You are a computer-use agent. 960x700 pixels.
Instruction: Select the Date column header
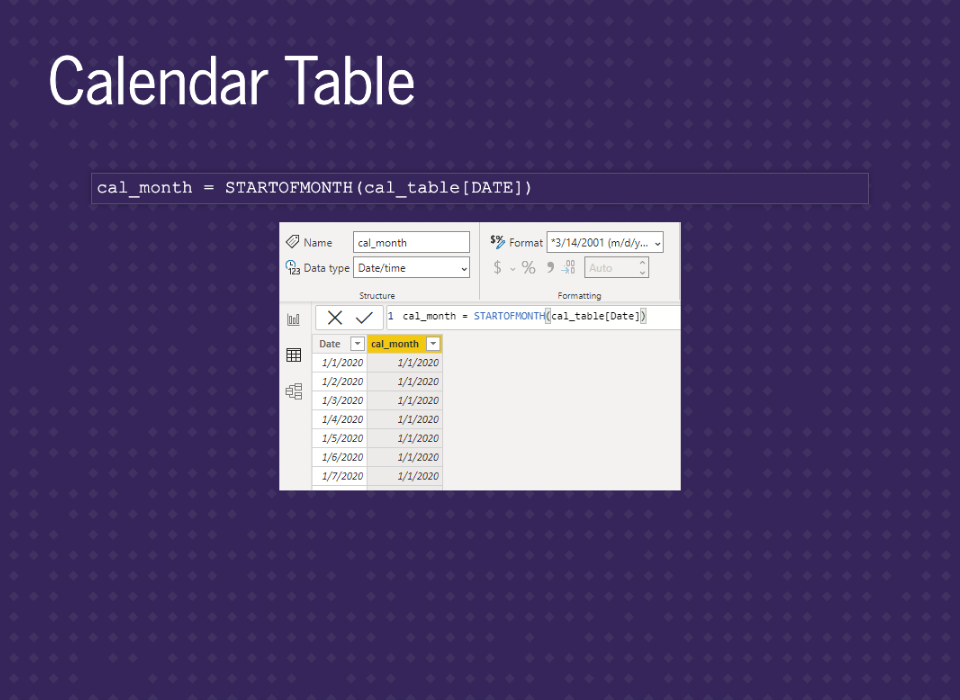pos(330,344)
